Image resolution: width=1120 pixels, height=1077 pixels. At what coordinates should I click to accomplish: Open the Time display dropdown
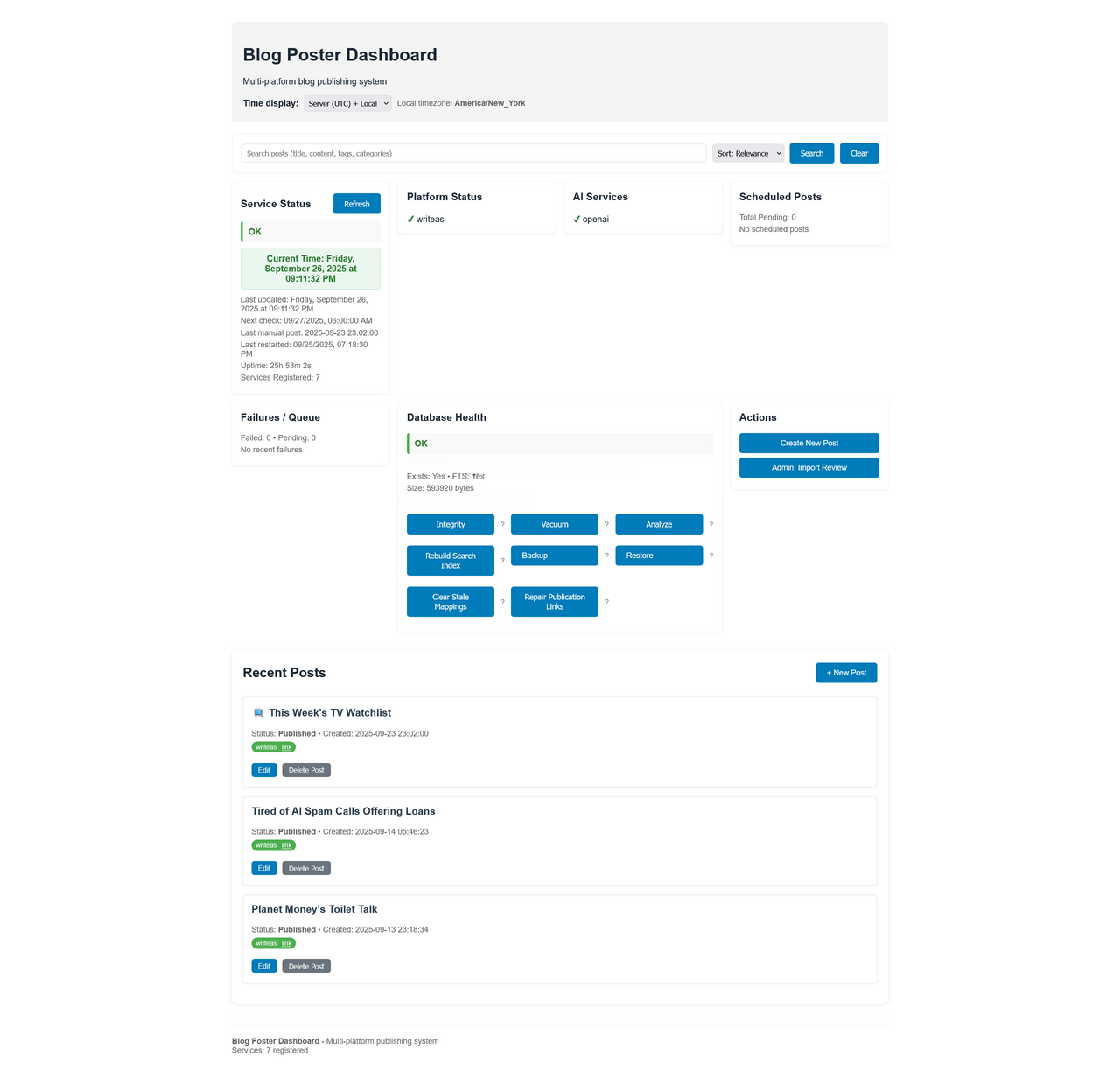pyautogui.click(x=348, y=103)
